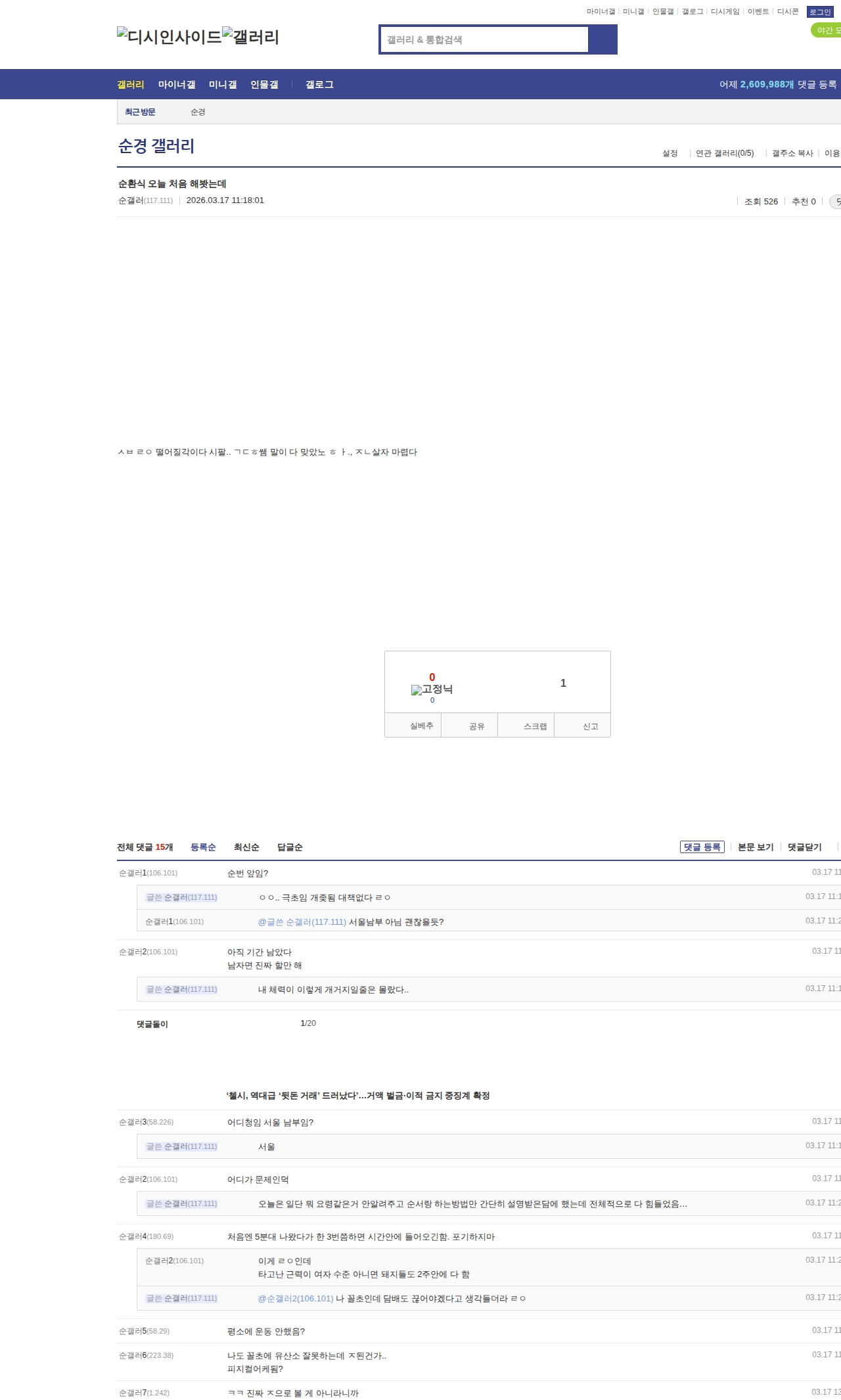841x1400 pixels.
Task: Open 인물갤 tab in the blue navigation bar
Action: pos(264,85)
